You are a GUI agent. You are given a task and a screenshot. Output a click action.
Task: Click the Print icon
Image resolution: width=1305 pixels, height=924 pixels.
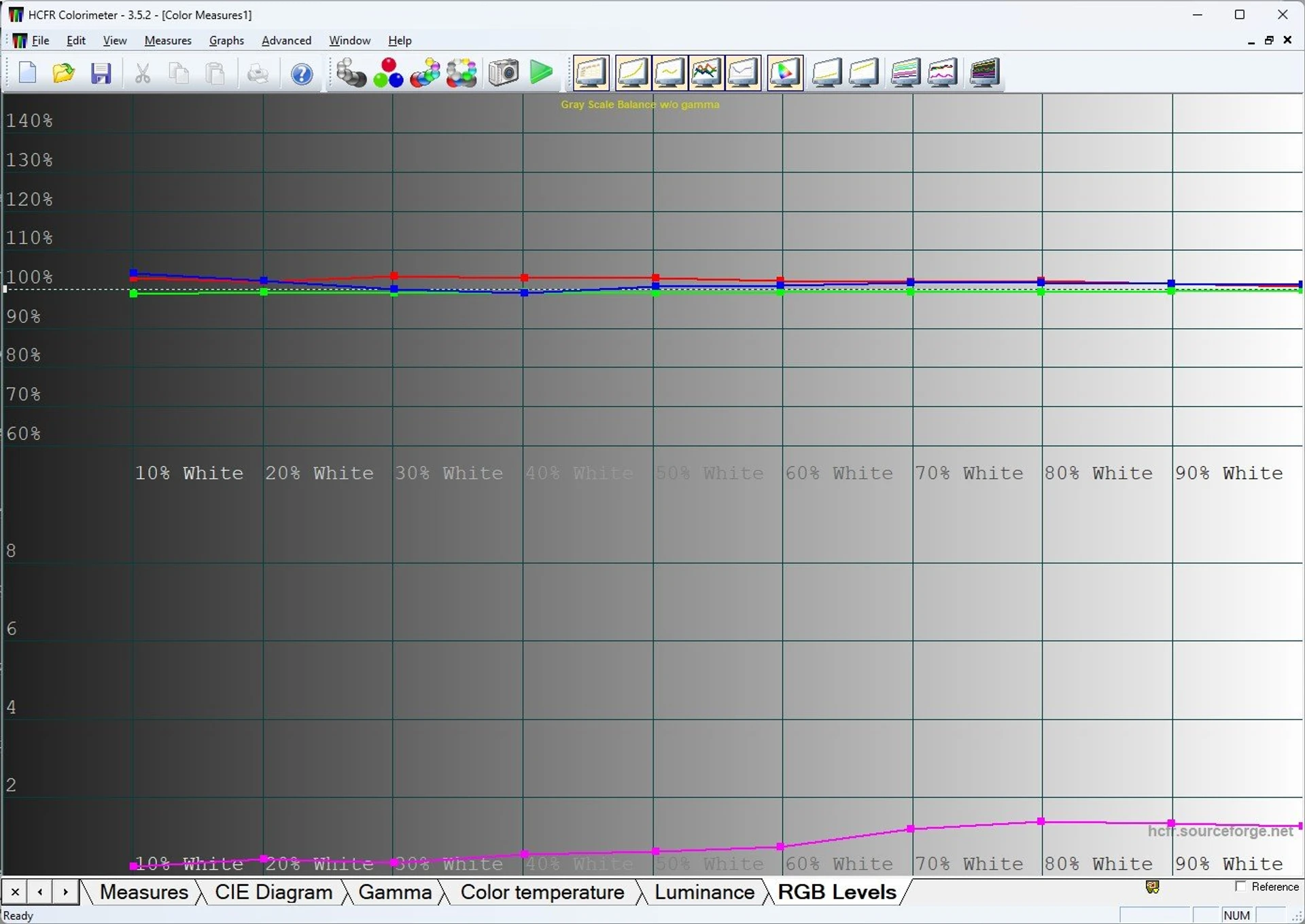pos(258,73)
